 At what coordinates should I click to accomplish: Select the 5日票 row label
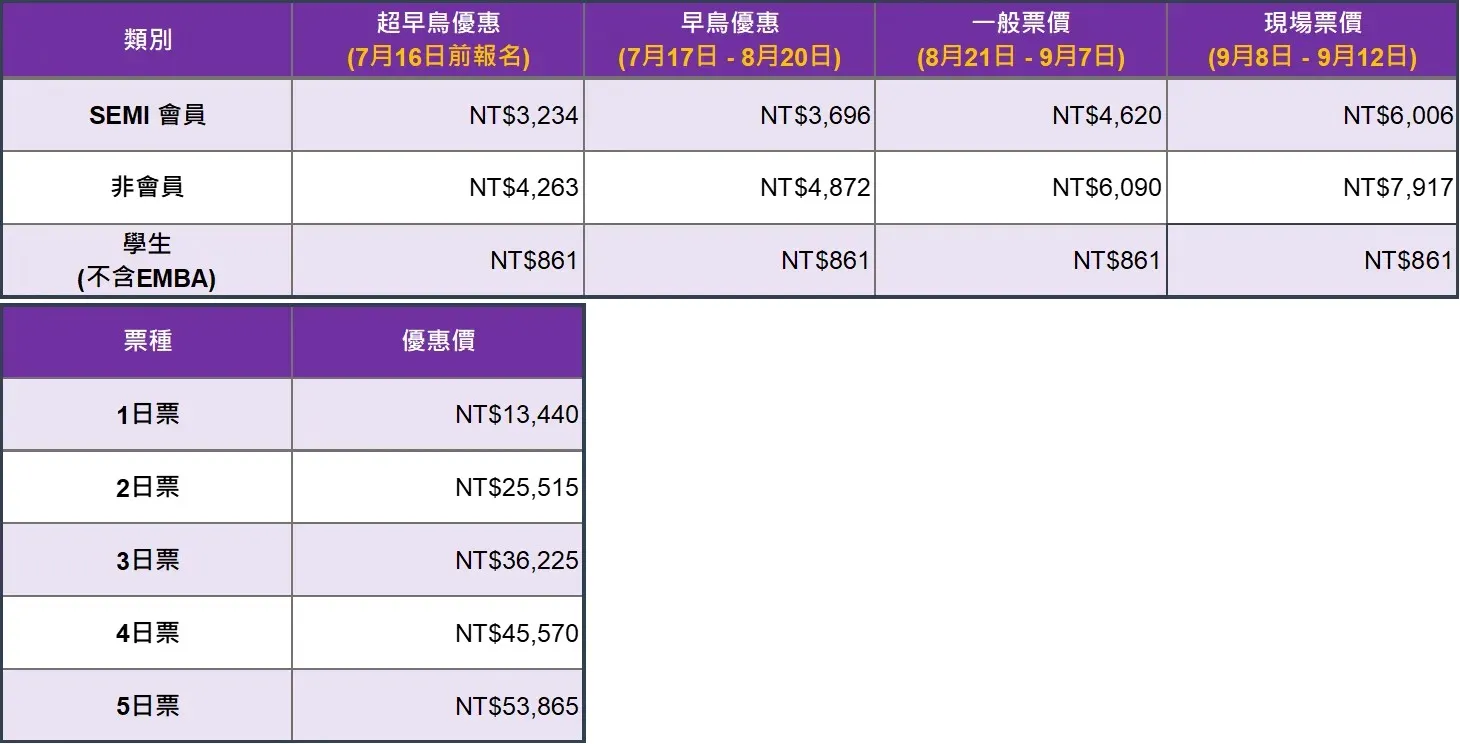[x=147, y=705]
